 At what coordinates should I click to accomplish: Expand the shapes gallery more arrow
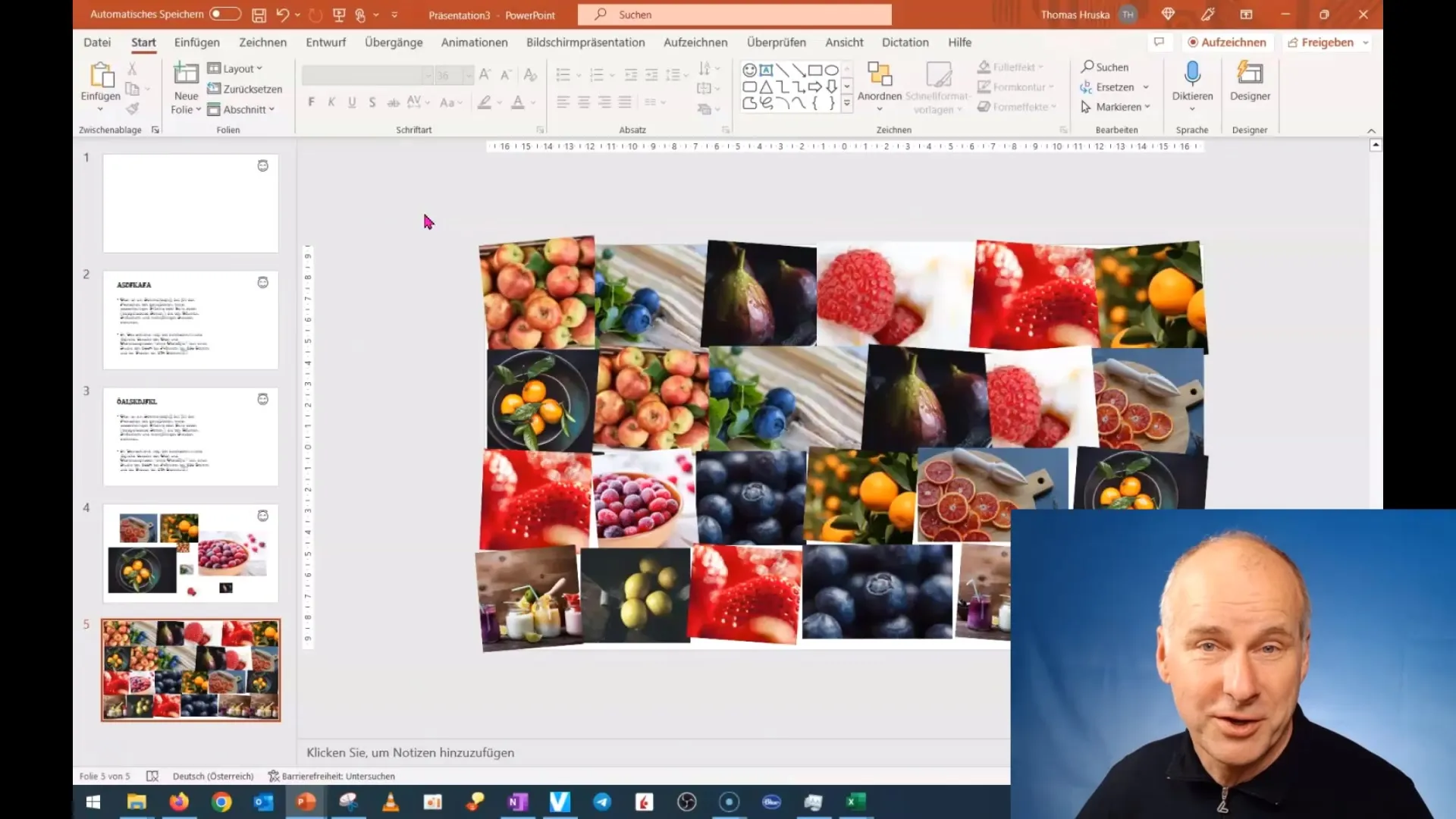click(847, 103)
